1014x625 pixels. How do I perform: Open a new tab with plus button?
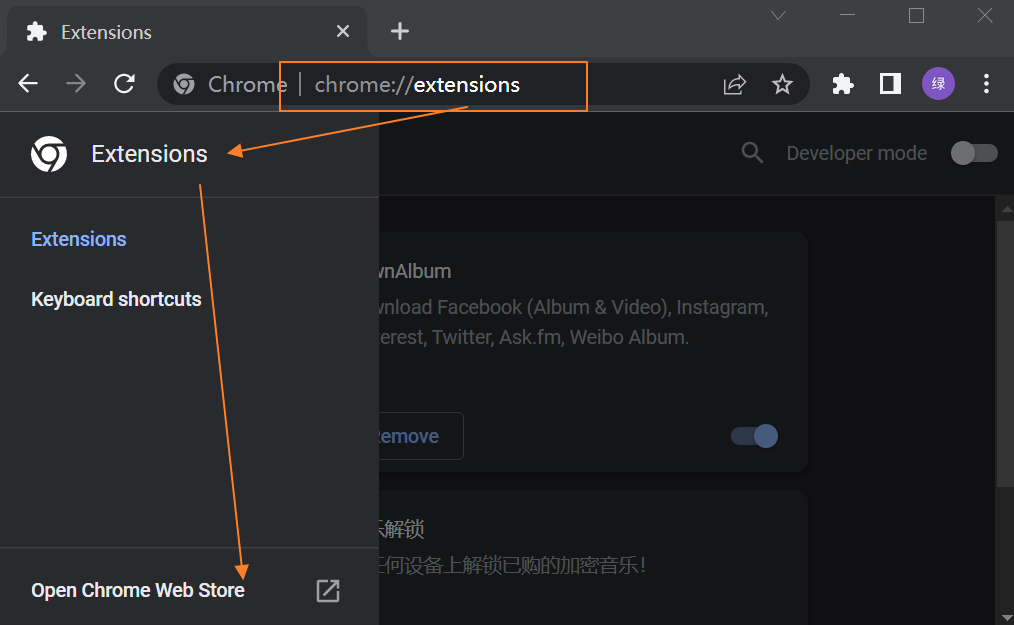tap(400, 31)
